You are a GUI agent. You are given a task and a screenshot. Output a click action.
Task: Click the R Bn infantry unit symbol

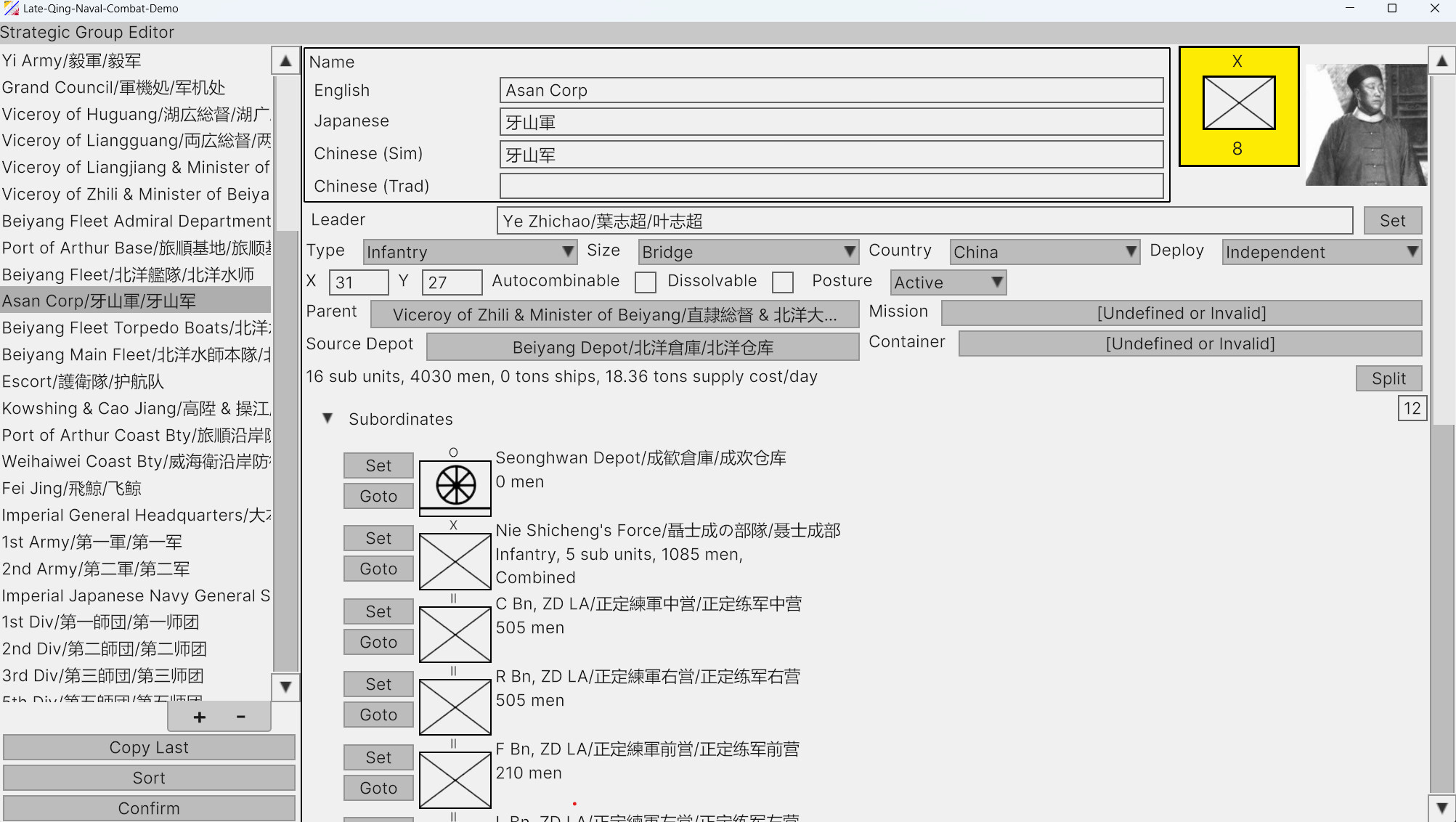point(455,706)
